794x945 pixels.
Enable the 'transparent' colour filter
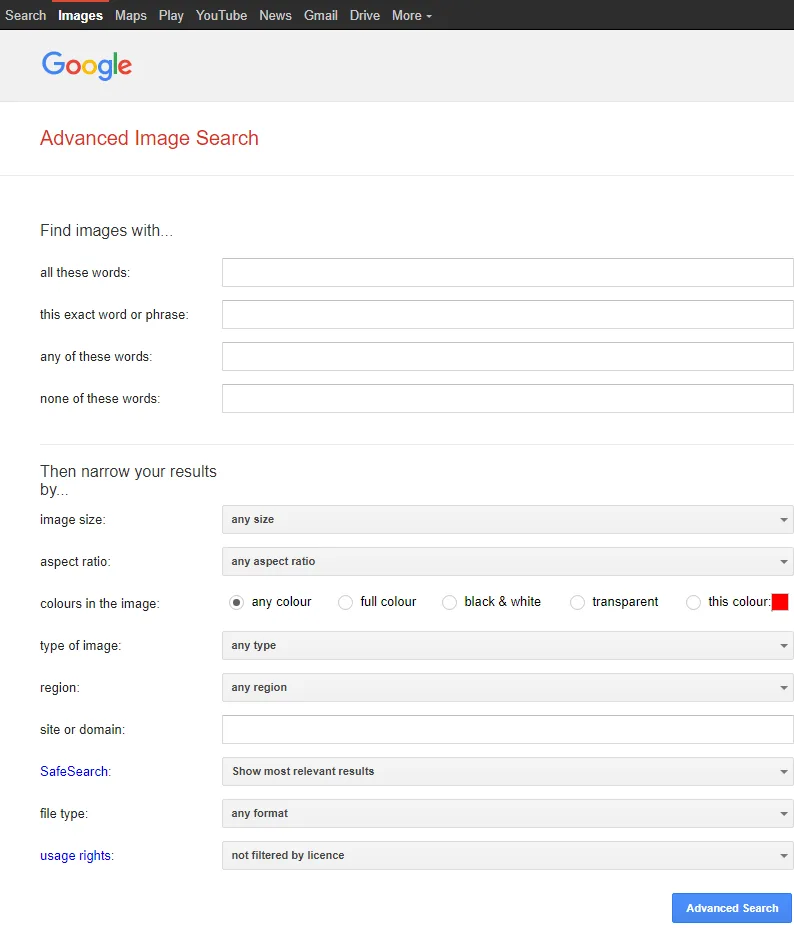tap(577, 602)
